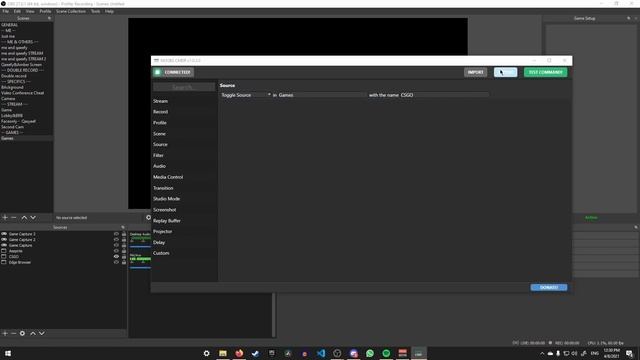Viewport: 640px width, 360px height.
Task: Toggle lock for Game Capture 2 source
Action: click(124, 240)
